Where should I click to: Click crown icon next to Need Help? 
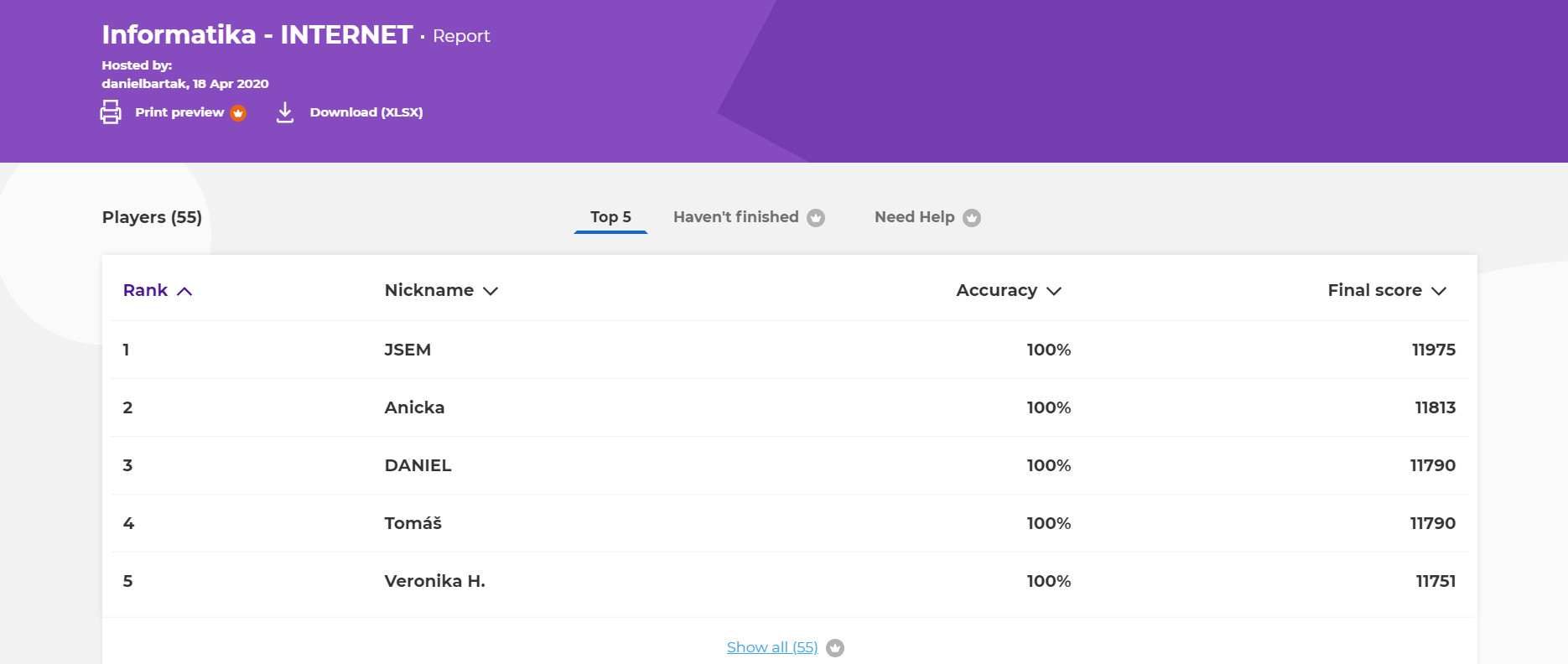tap(972, 218)
